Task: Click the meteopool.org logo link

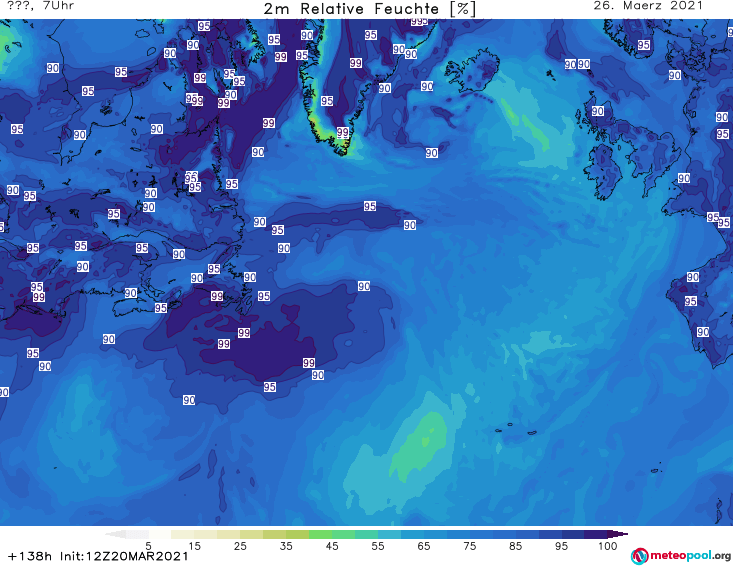Action: [681, 556]
